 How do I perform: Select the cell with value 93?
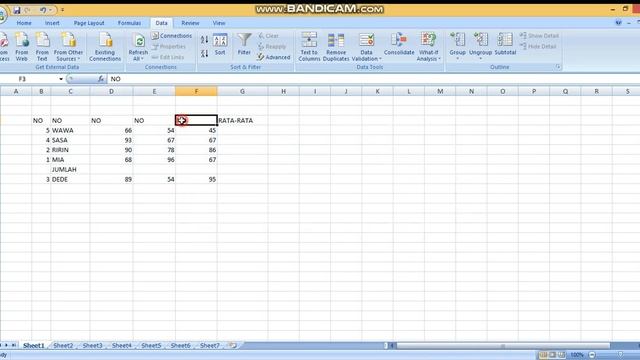(x=111, y=140)
